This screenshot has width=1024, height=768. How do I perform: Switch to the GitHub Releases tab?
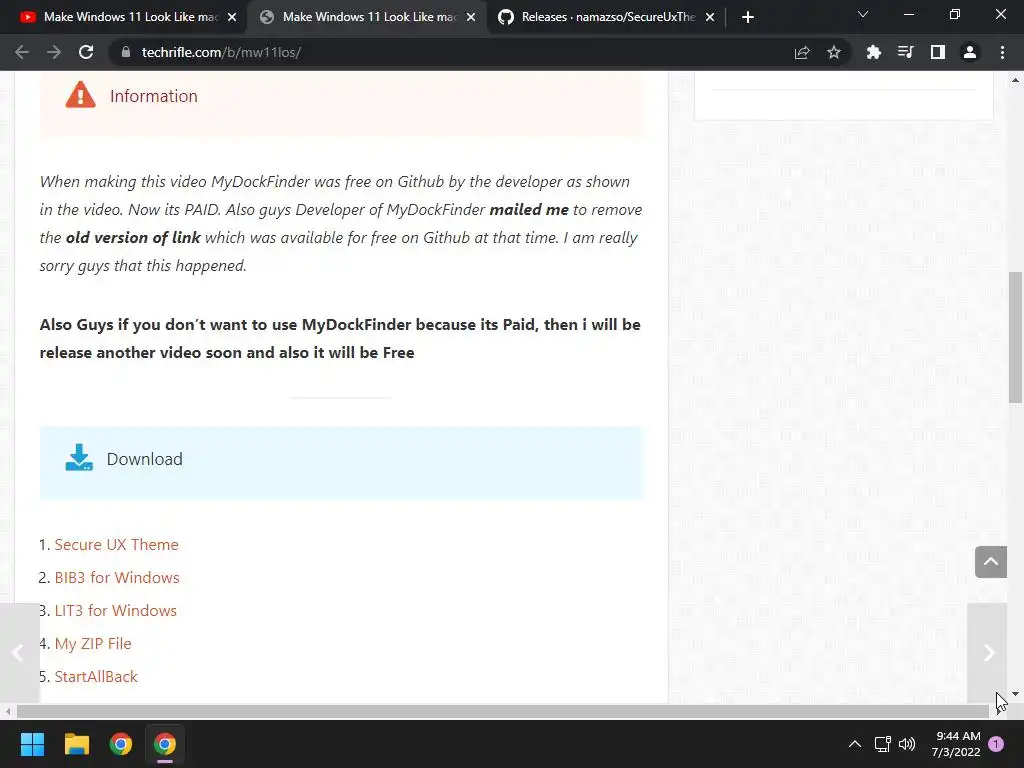coord(606,17)
